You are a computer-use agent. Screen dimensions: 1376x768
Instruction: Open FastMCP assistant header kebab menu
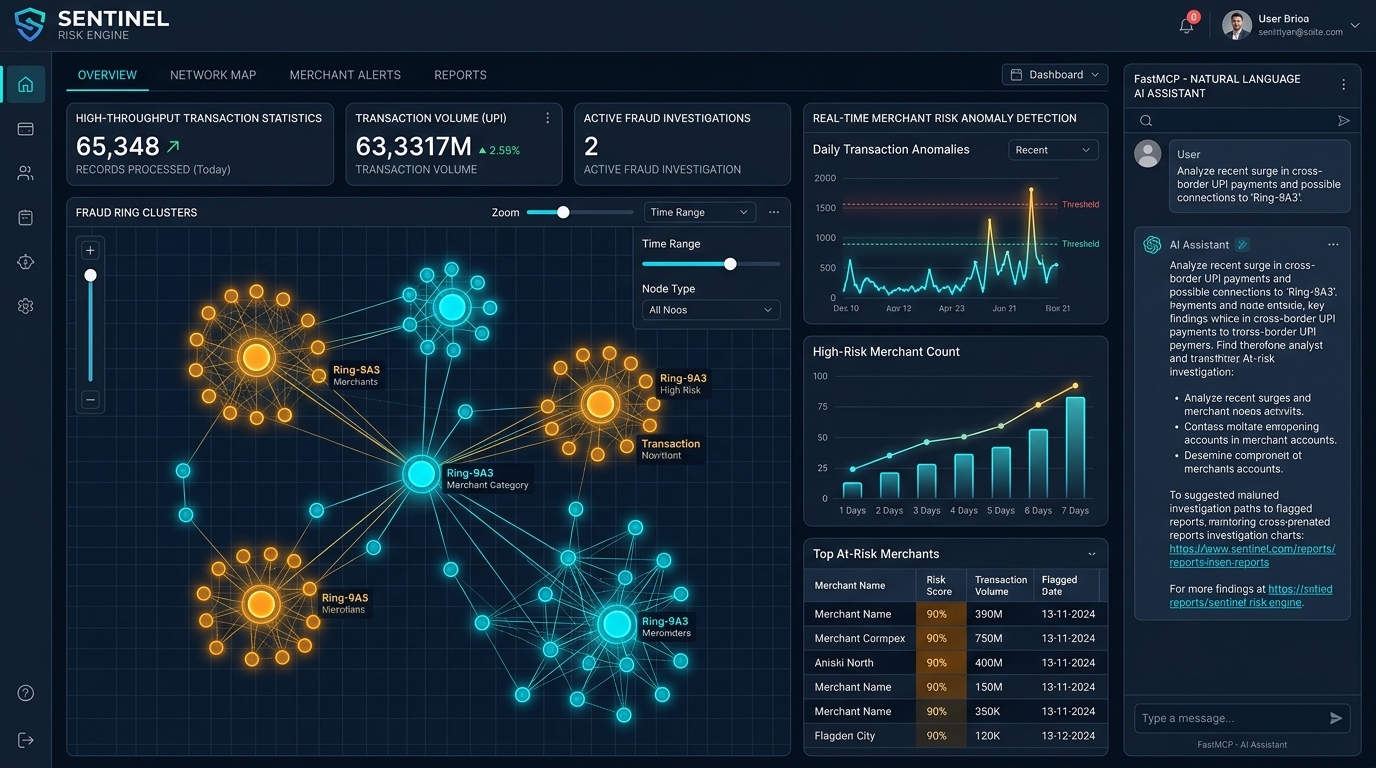(x=1344, y=85)
